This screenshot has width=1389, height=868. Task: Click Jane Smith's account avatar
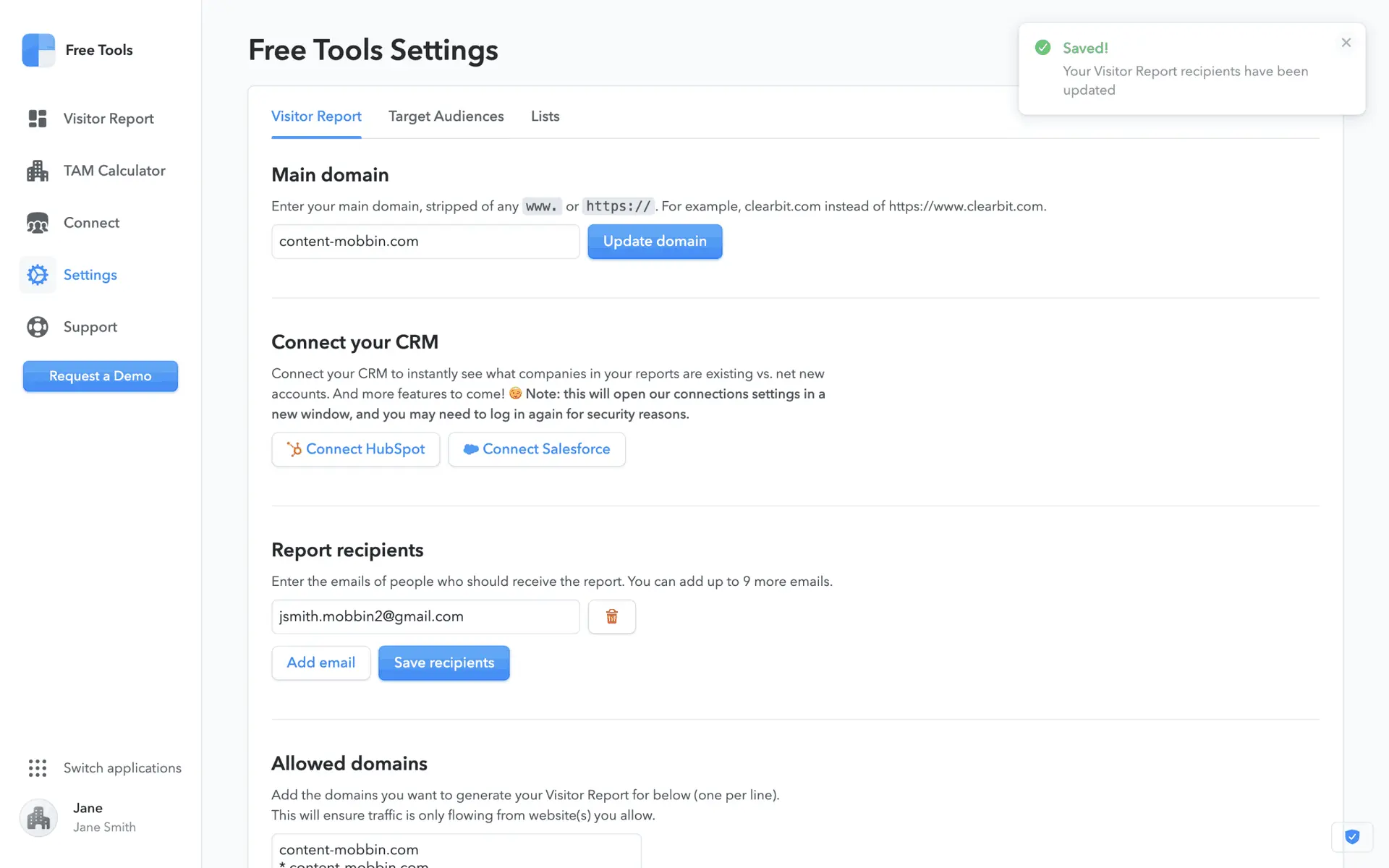(x=38, y=817)
